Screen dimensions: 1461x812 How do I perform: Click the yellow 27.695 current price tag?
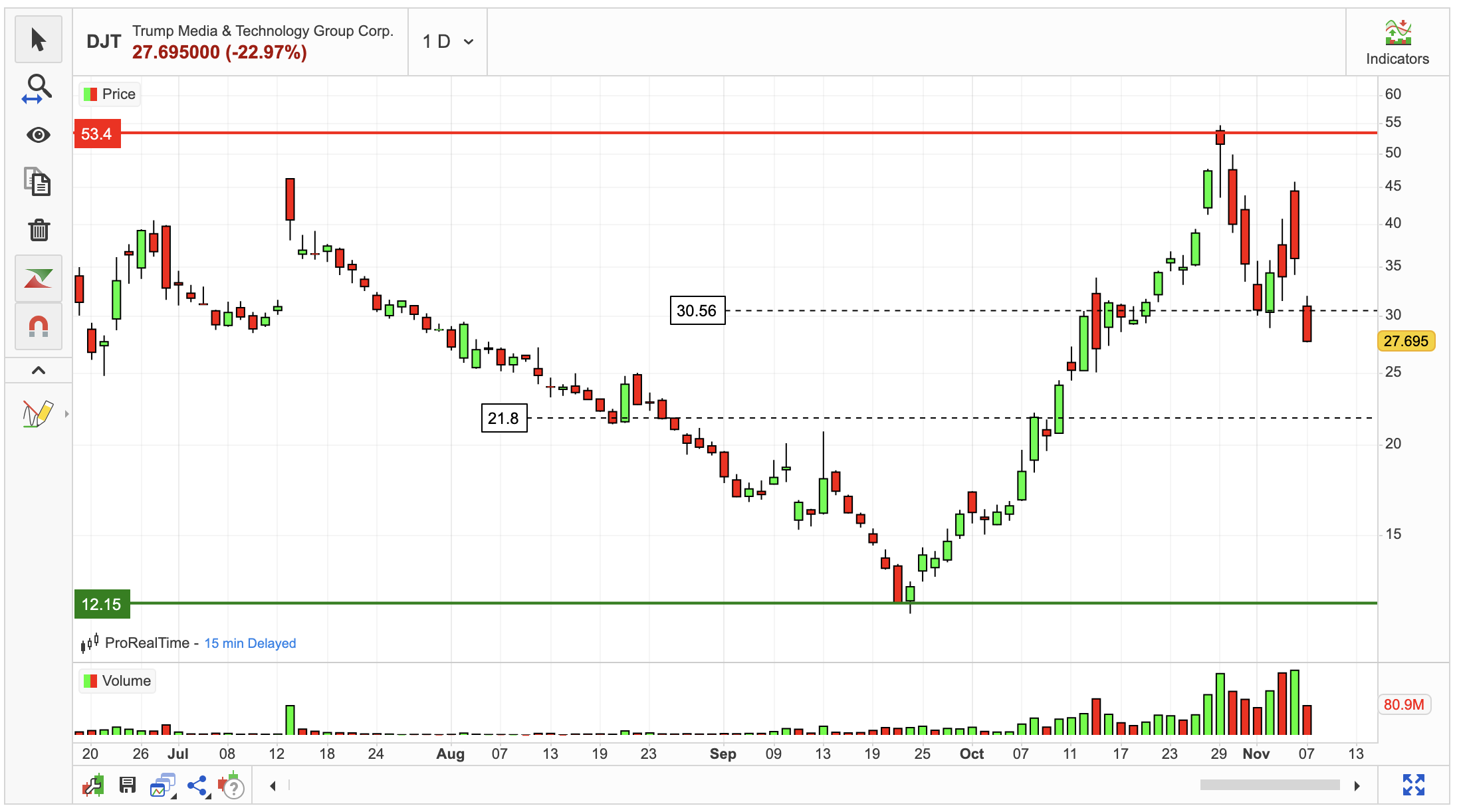pyautogui.click(x=1406, y=342)
